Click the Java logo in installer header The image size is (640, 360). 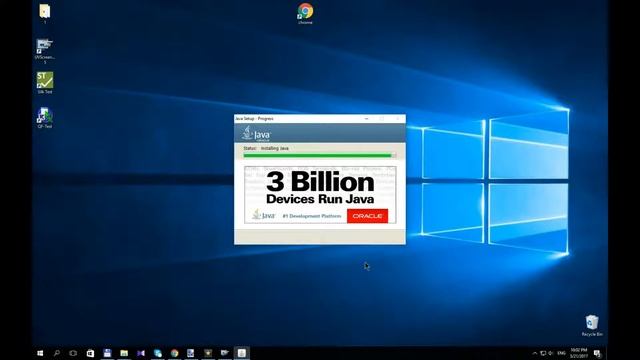click(256, 133)
